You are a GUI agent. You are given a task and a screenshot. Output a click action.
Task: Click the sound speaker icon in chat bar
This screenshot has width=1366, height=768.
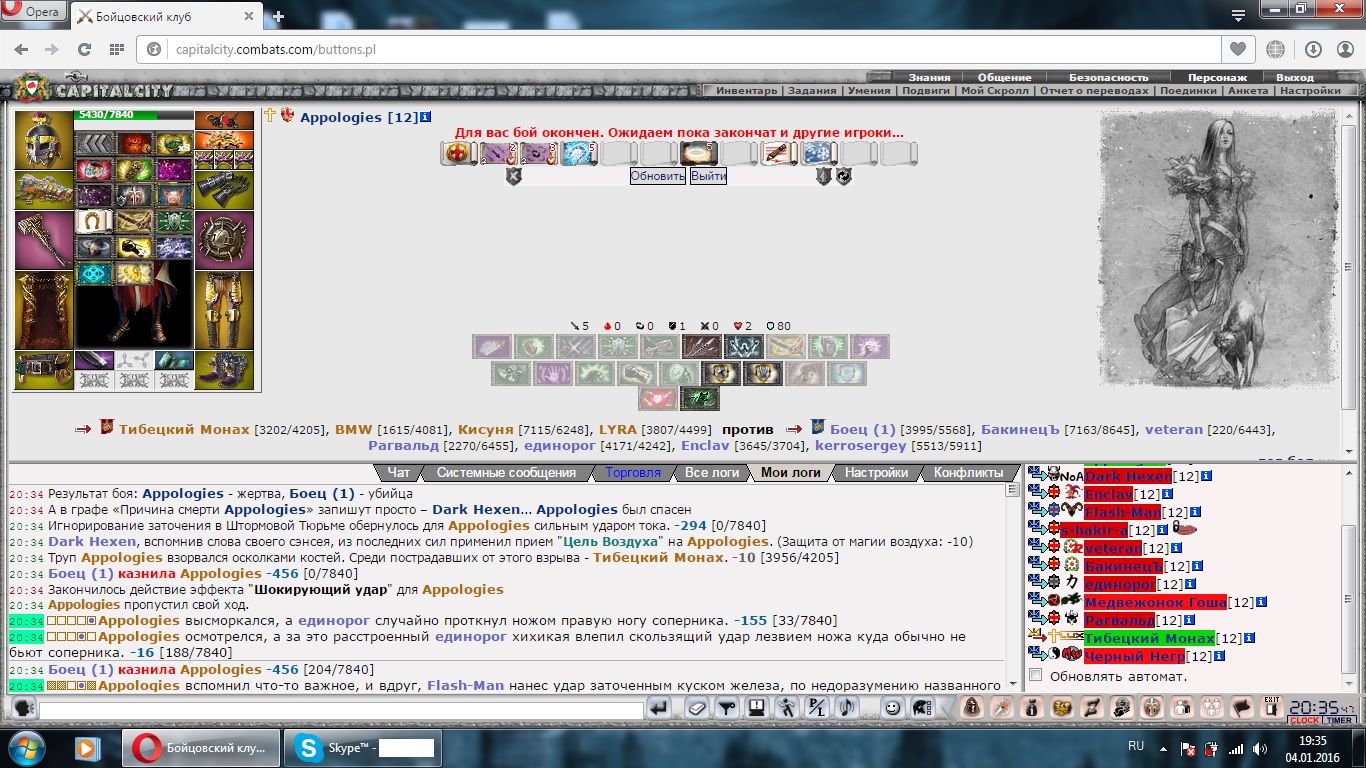(x=848, y=708)
